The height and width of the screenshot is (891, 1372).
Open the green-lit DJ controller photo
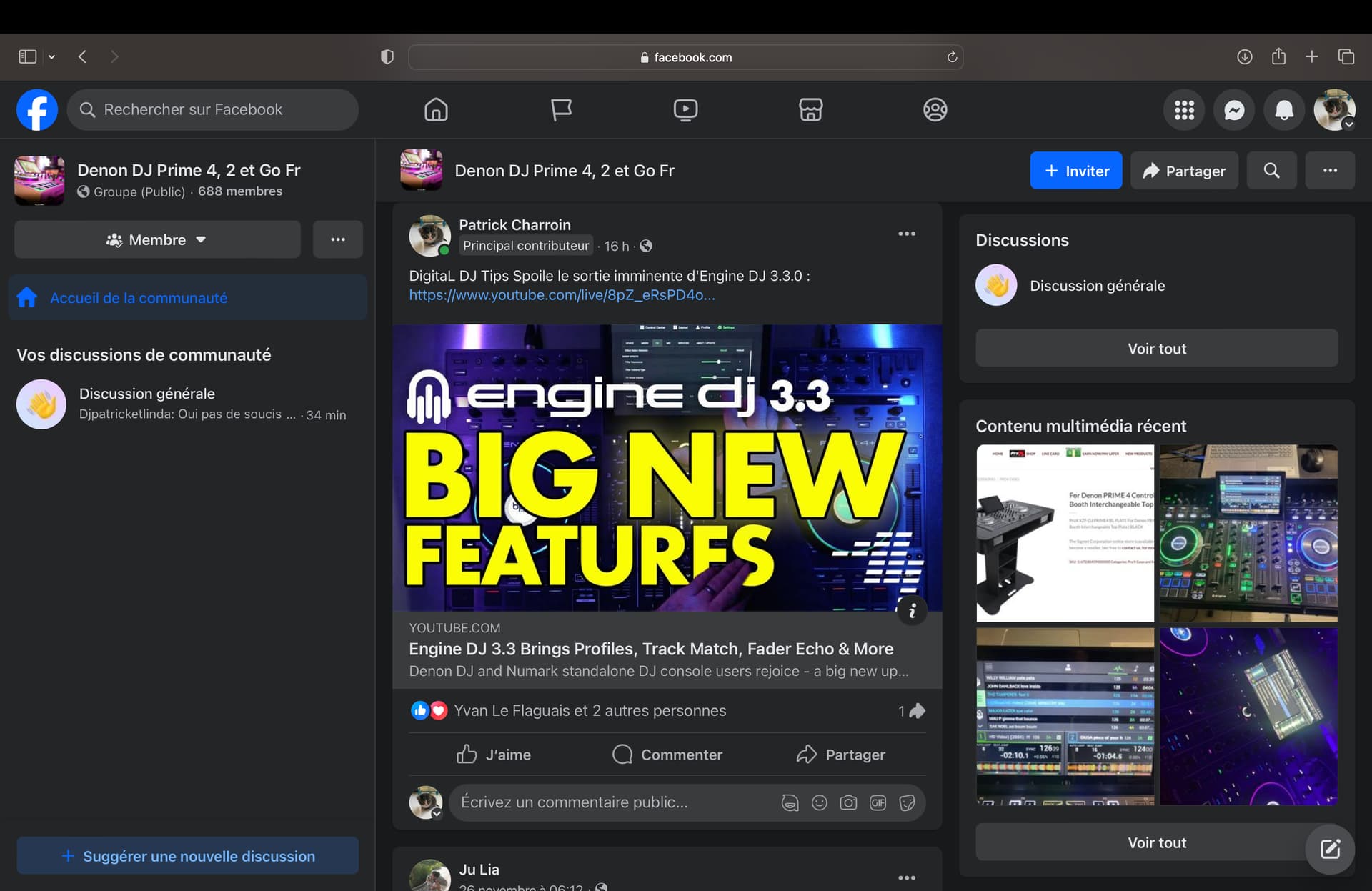click(1248, 533)
